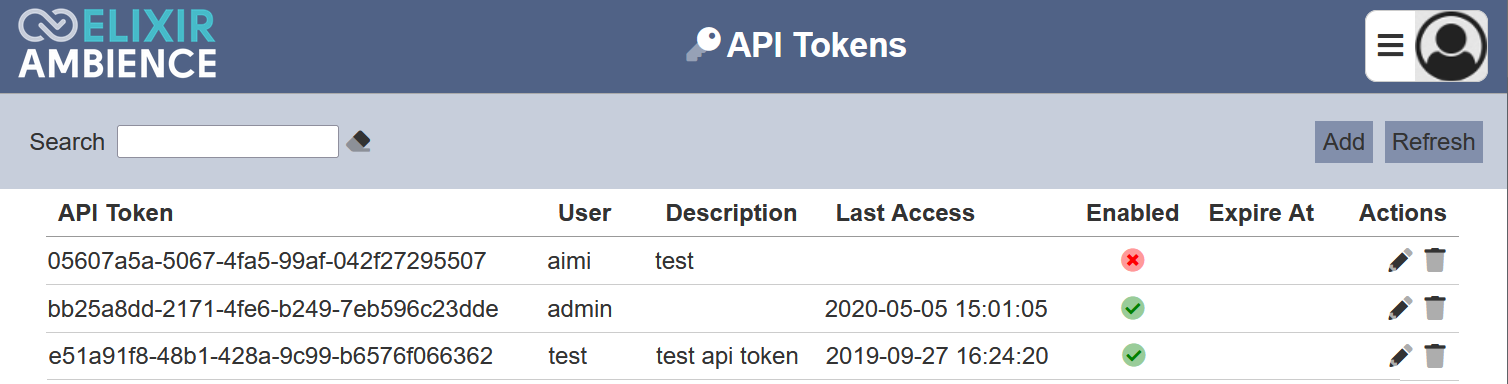Sort by Last Access column header
Image resolution: width=1508 pixels, height=384 pixels.
tap(905, 213)
